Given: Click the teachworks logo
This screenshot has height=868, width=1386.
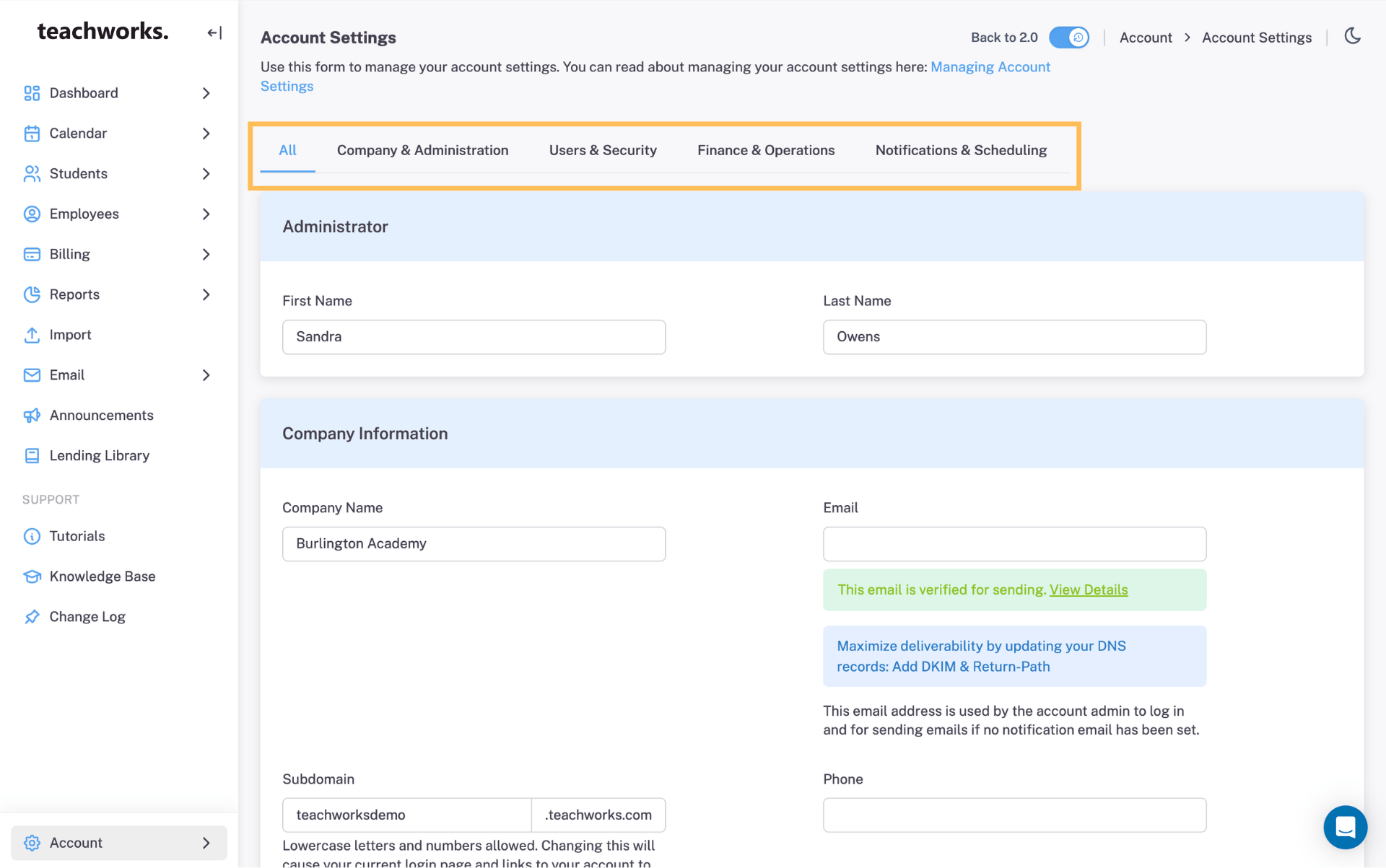Looking at the screenshot, I should pos(103,31).
